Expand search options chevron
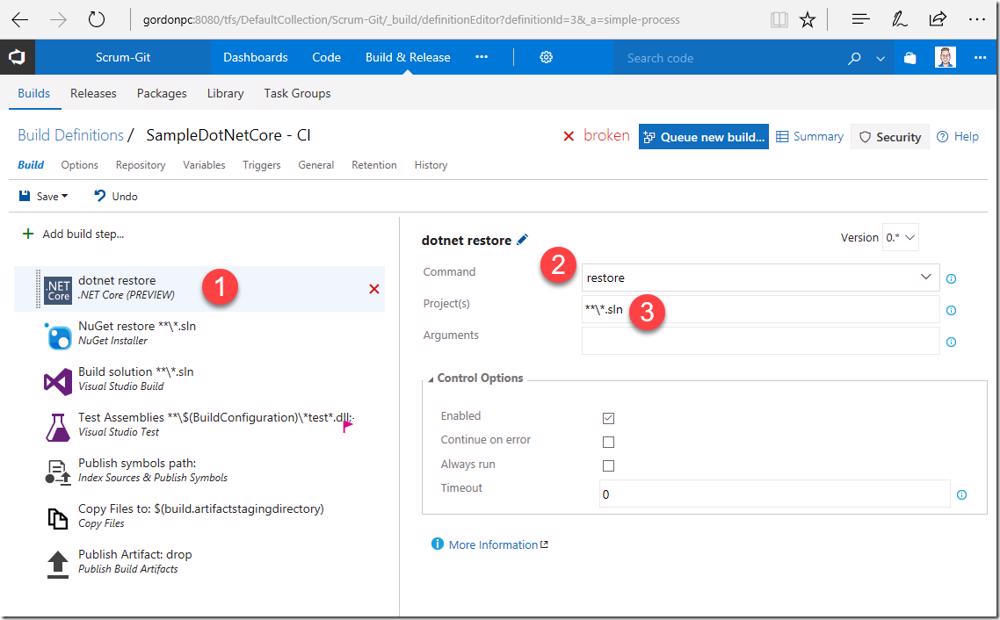This screenshot has width=1000, height=620. 880,59
